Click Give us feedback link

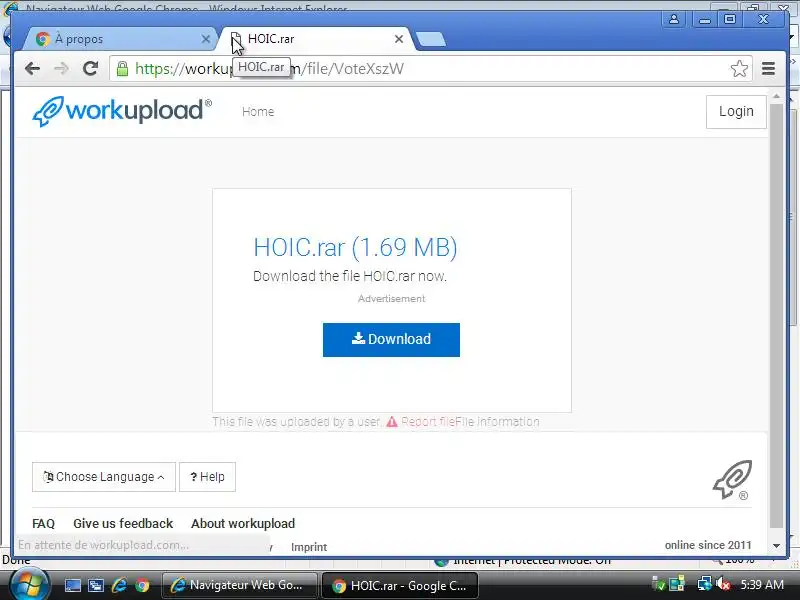[x=123, y=523]
